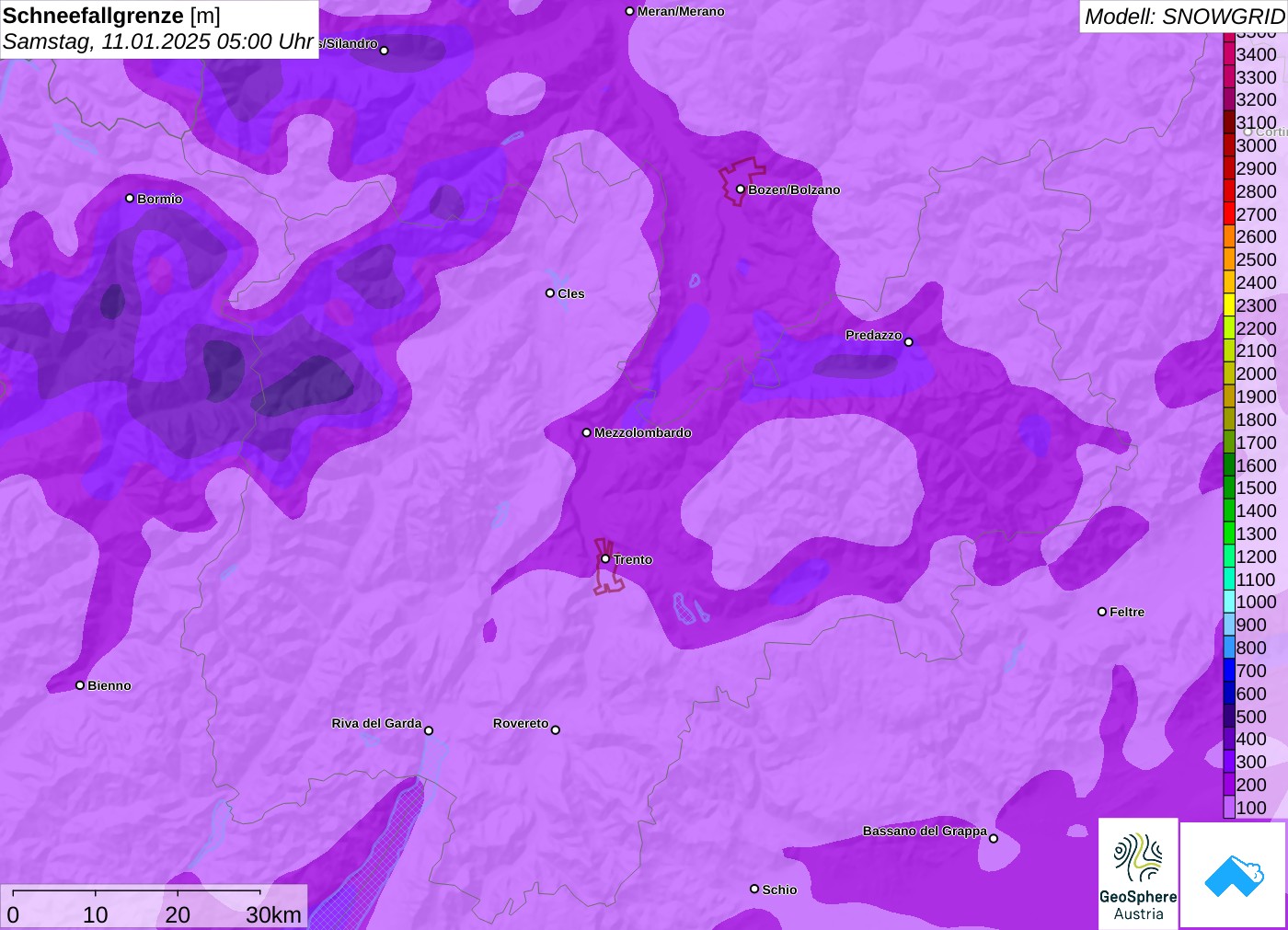Screen dimensions: 1288x930
Task: Click the Cles city marker
Action: click(x=550, y=293)
